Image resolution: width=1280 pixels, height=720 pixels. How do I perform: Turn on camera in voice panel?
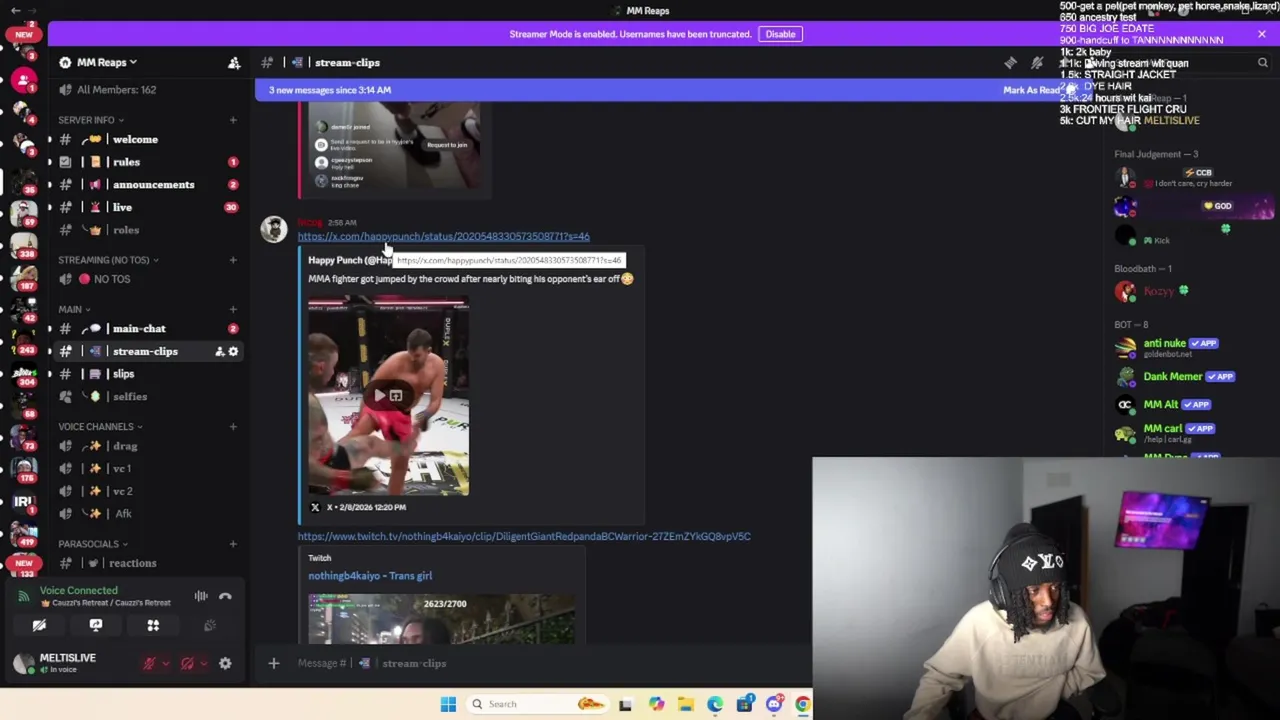pos(39,625)
